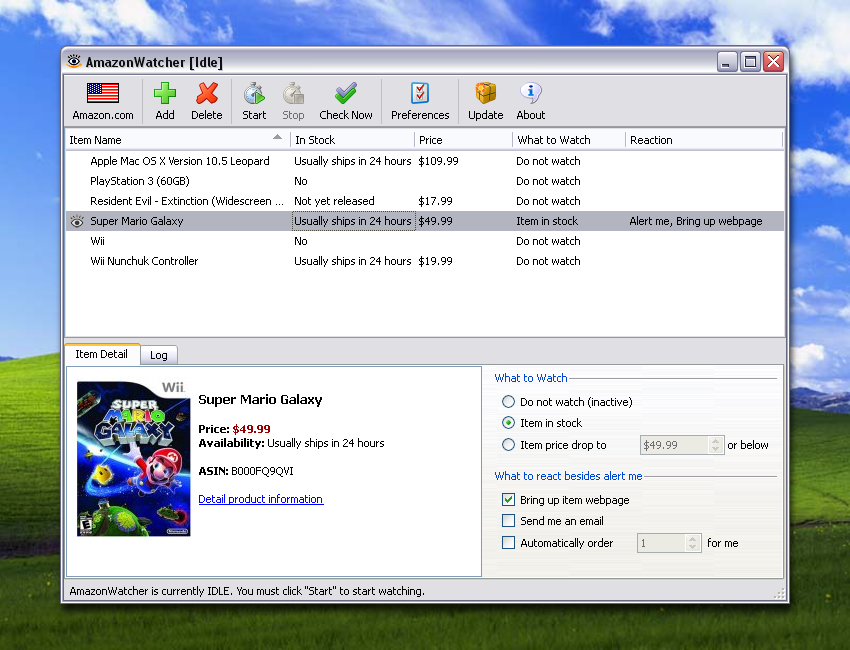Click the $17.99 price cell
Screen dimensions: 850x650
(x=435, y=201)
